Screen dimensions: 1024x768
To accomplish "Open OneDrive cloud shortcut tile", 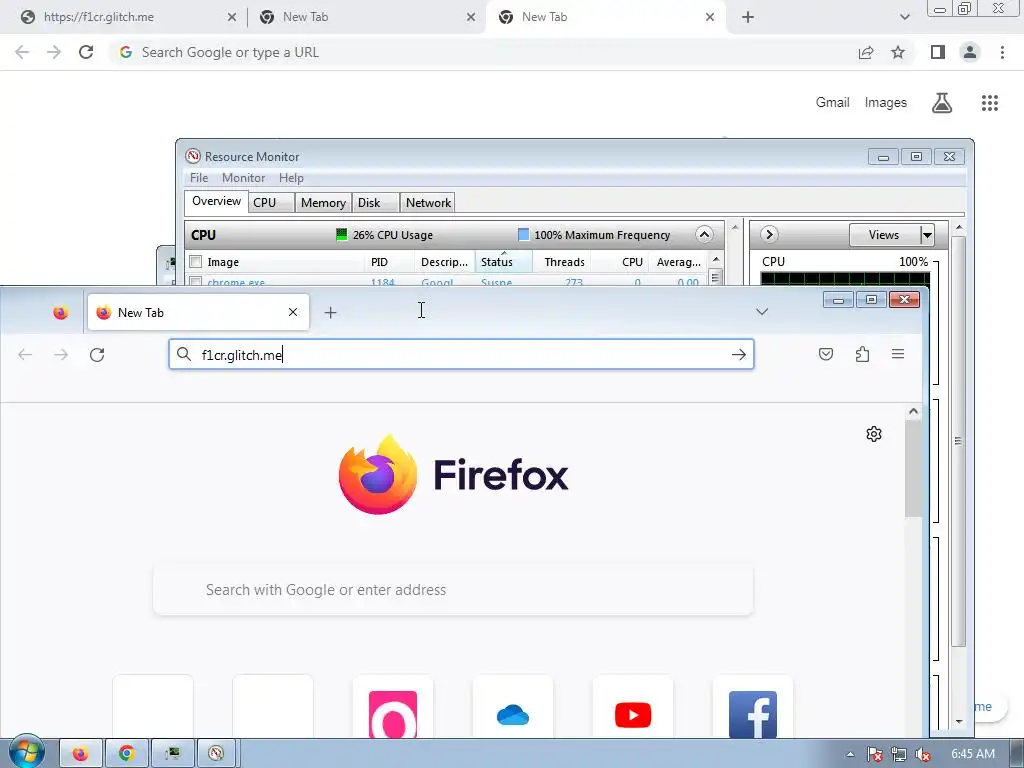I will pyautogui.click(x=513, y=707).
